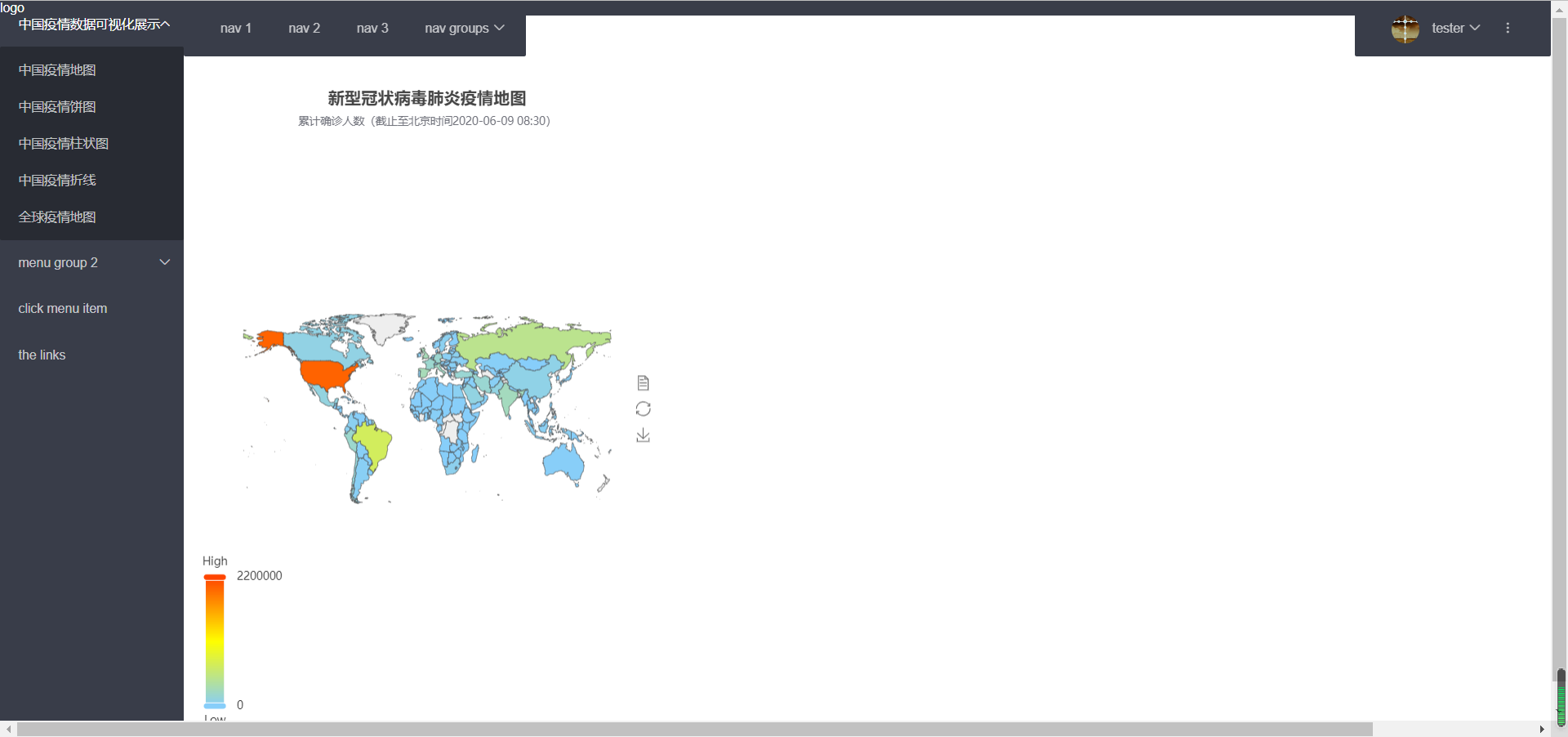Select 中国疫情折线 in sidebar
Screen dimensions: 1568x737
click(x=91, y=181)
